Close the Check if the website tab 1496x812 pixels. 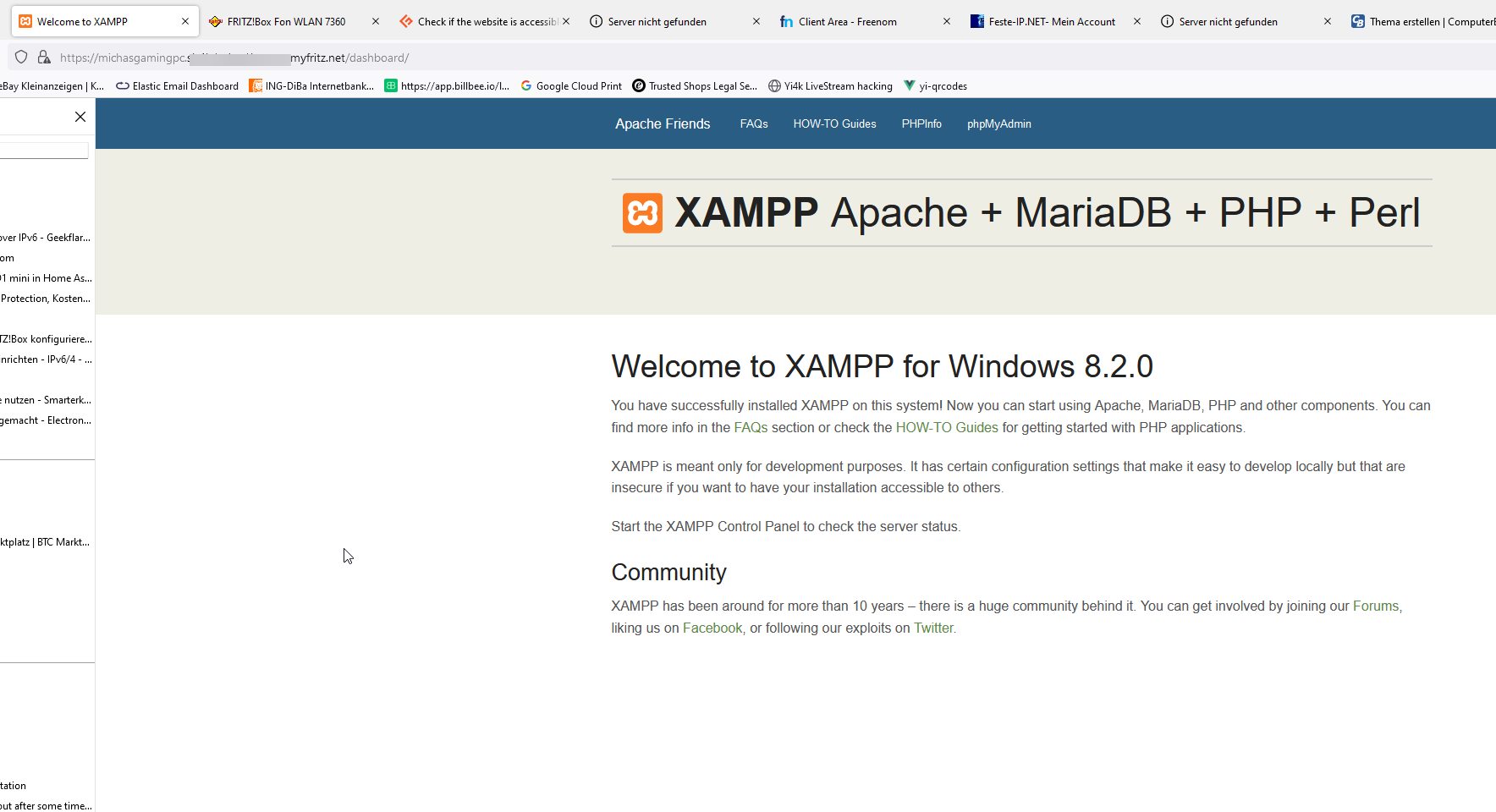click(566, 21)
